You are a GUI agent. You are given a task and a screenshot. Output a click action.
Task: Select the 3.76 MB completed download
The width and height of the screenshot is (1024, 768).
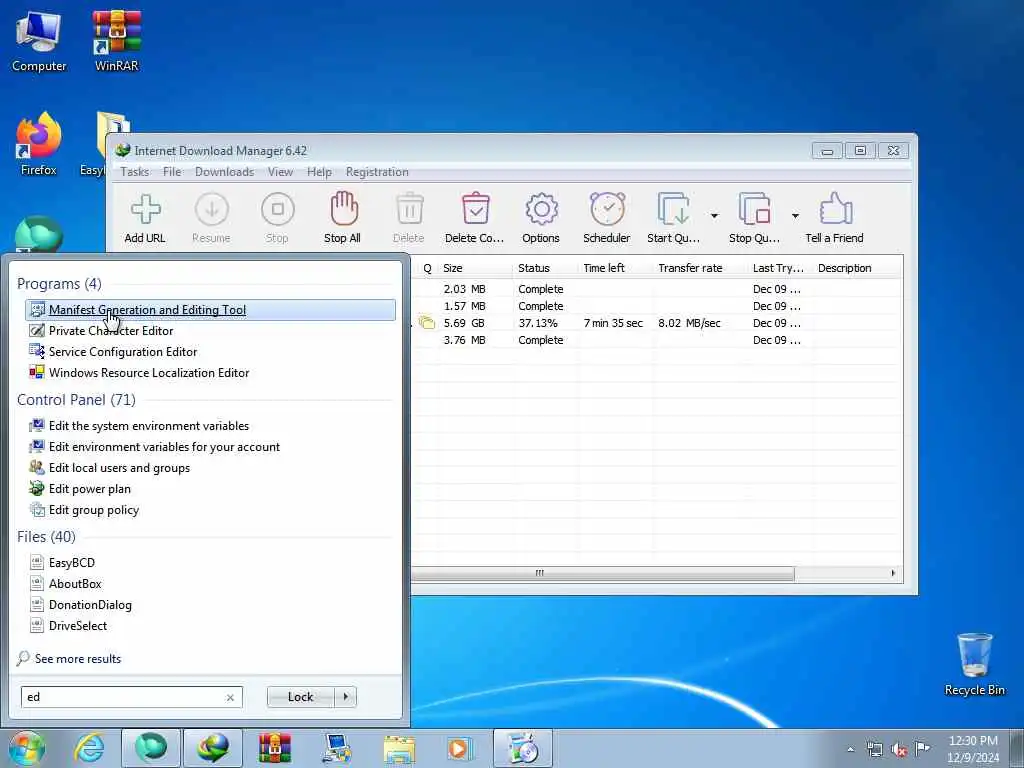point(656,340)
